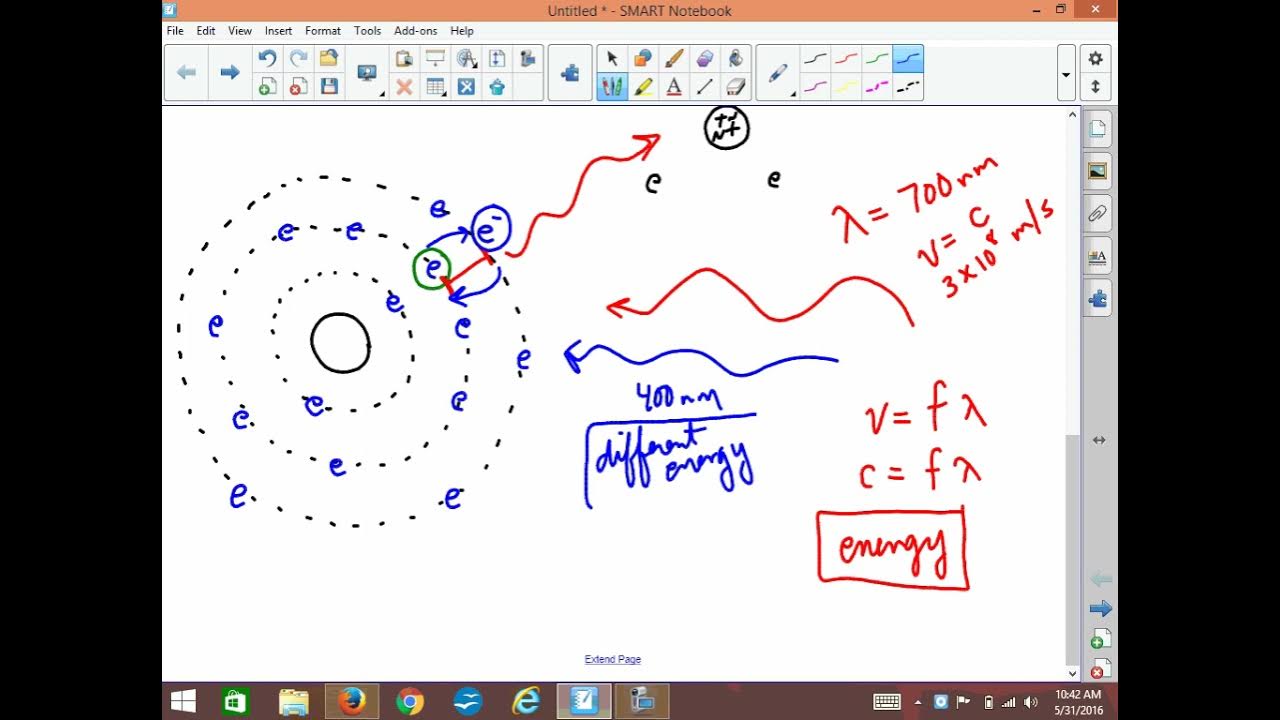Undo the last action
This screenshot has height=720, width=1280.
pyautogui.click(x=266, y=59)
